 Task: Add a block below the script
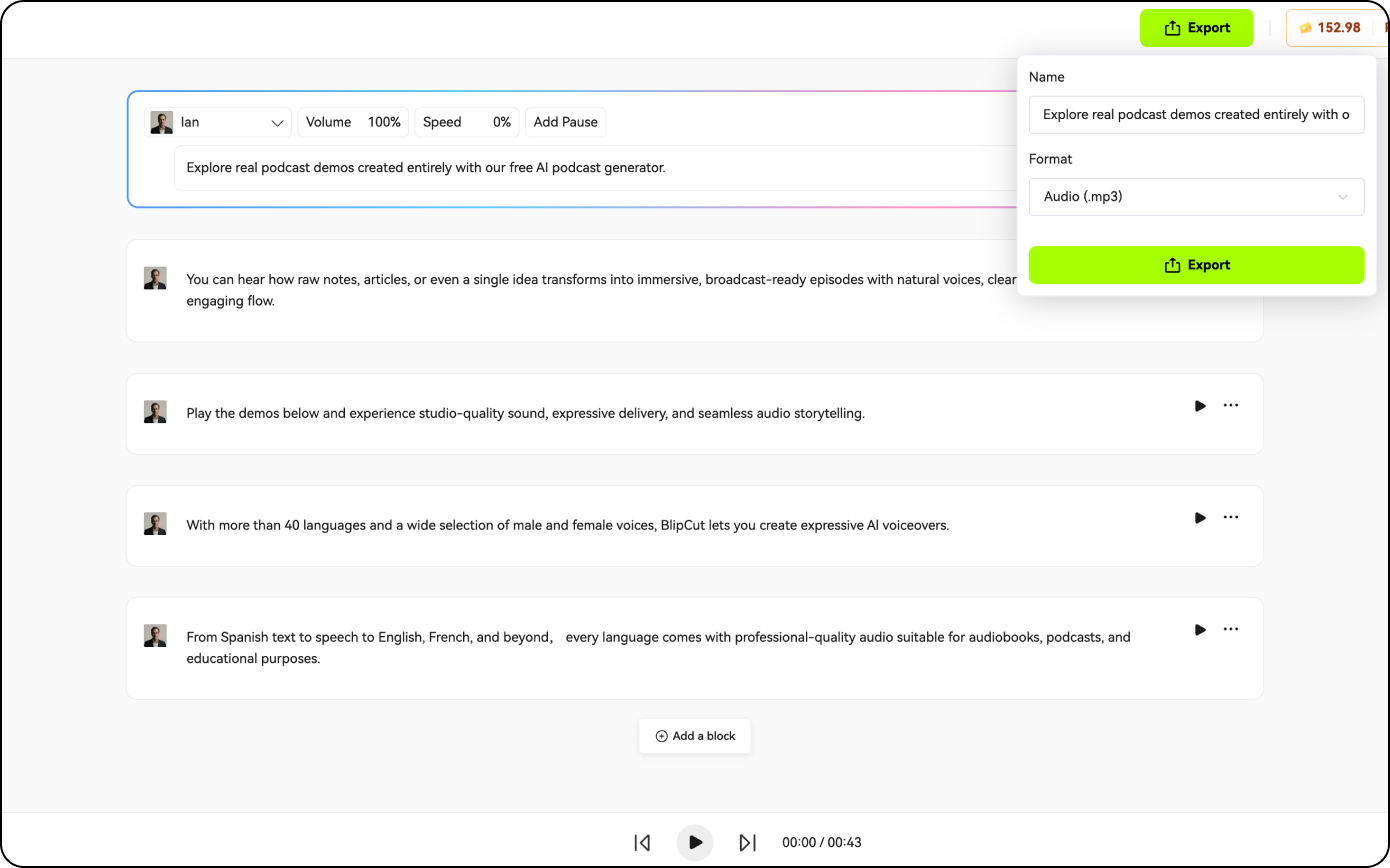pos(695,736)
